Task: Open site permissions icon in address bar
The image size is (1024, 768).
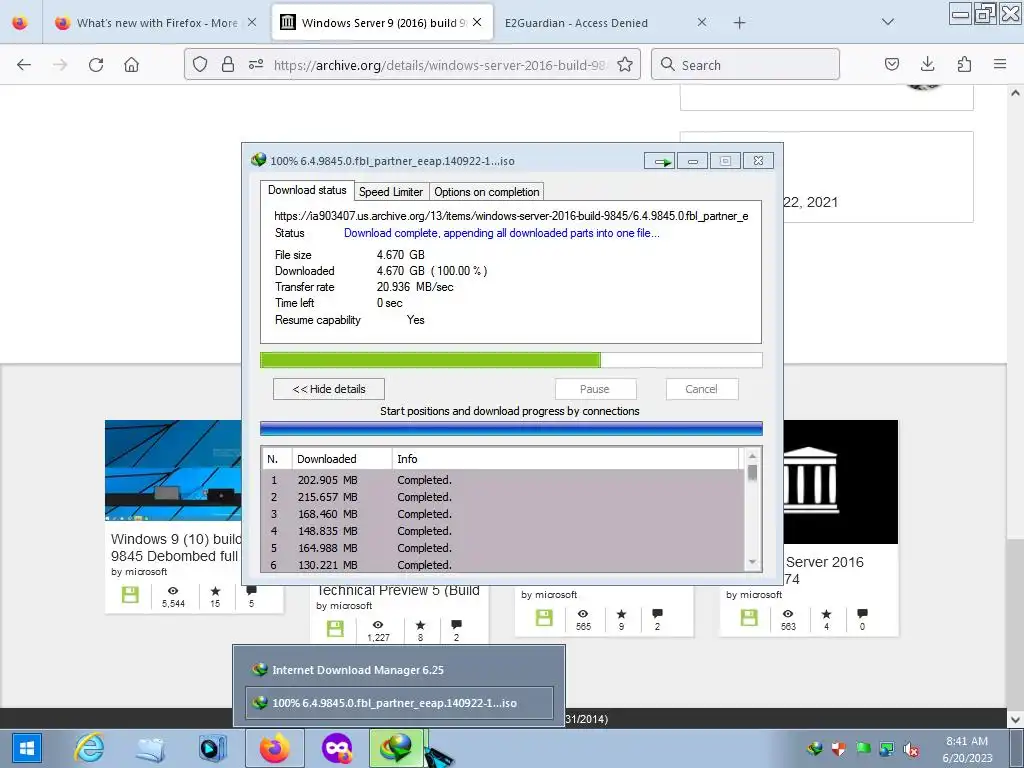Action: click(x=255, y=65)
